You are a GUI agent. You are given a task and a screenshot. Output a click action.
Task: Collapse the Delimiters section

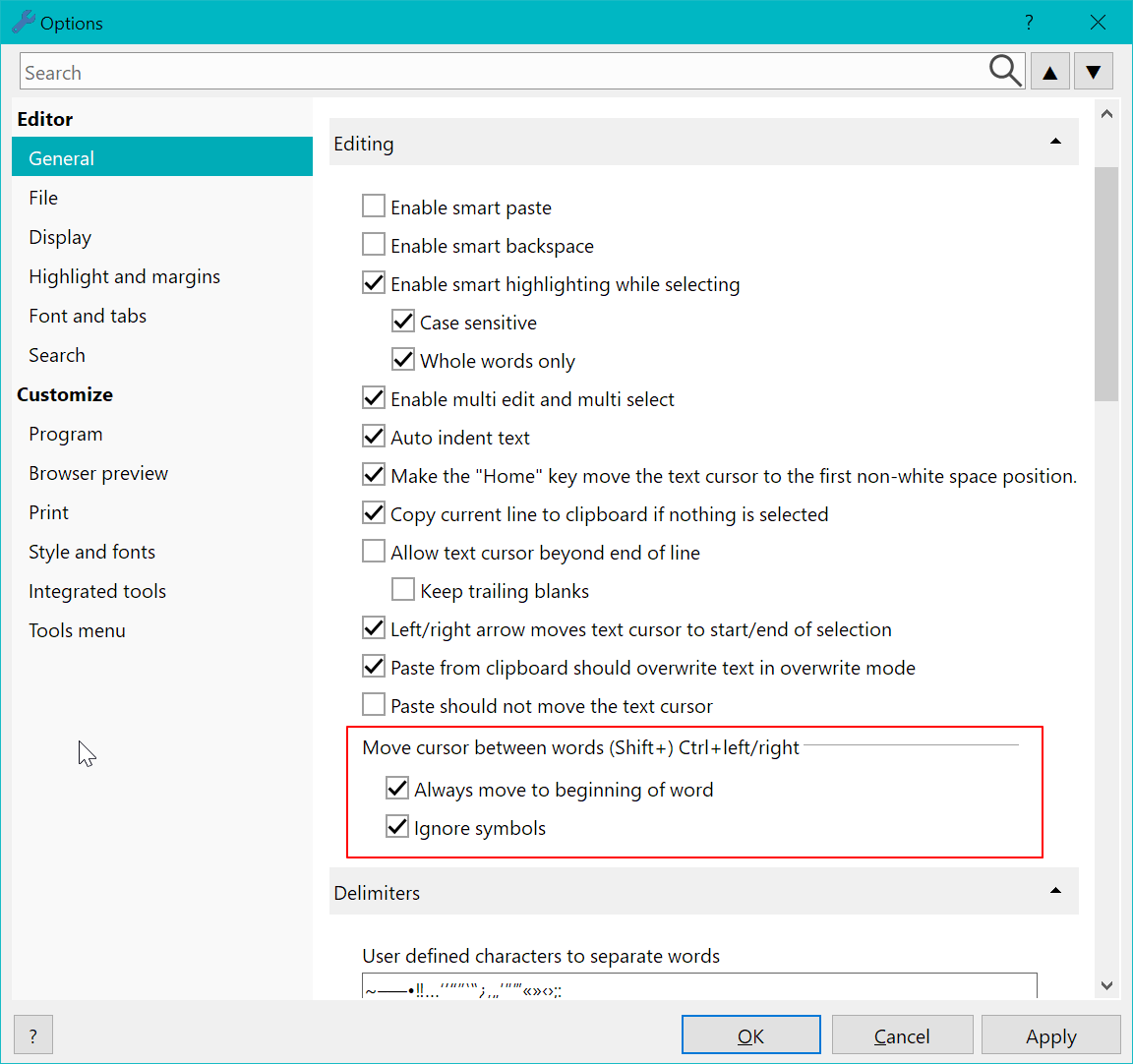click(x=1055, y=892)
